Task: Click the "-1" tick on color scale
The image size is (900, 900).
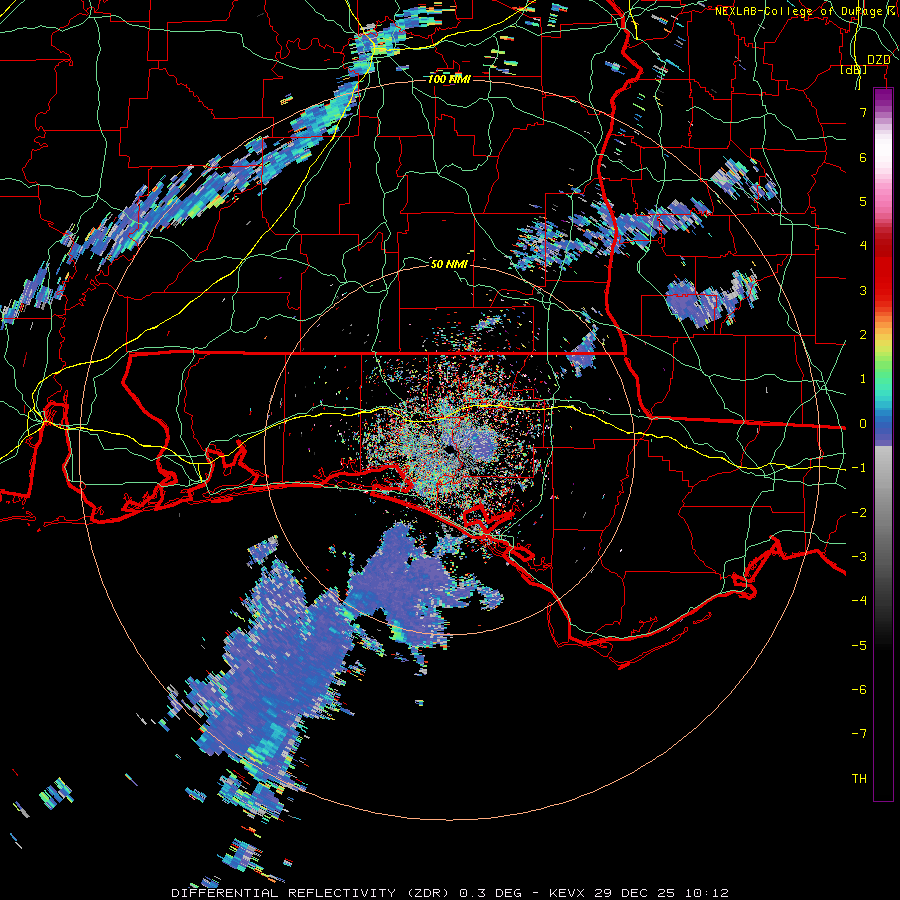Action: click(x=859, y=468)
